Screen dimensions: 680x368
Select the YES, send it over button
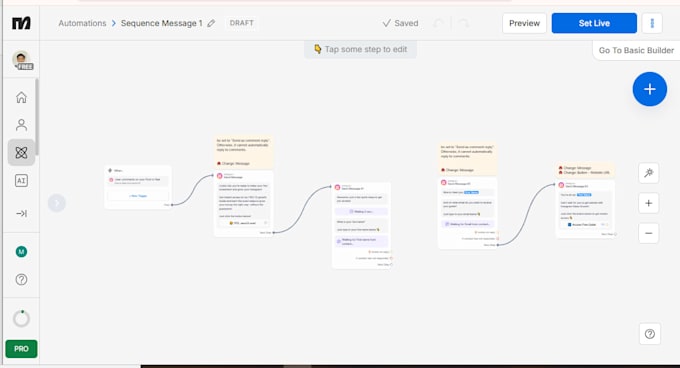[x=243, y=223]
